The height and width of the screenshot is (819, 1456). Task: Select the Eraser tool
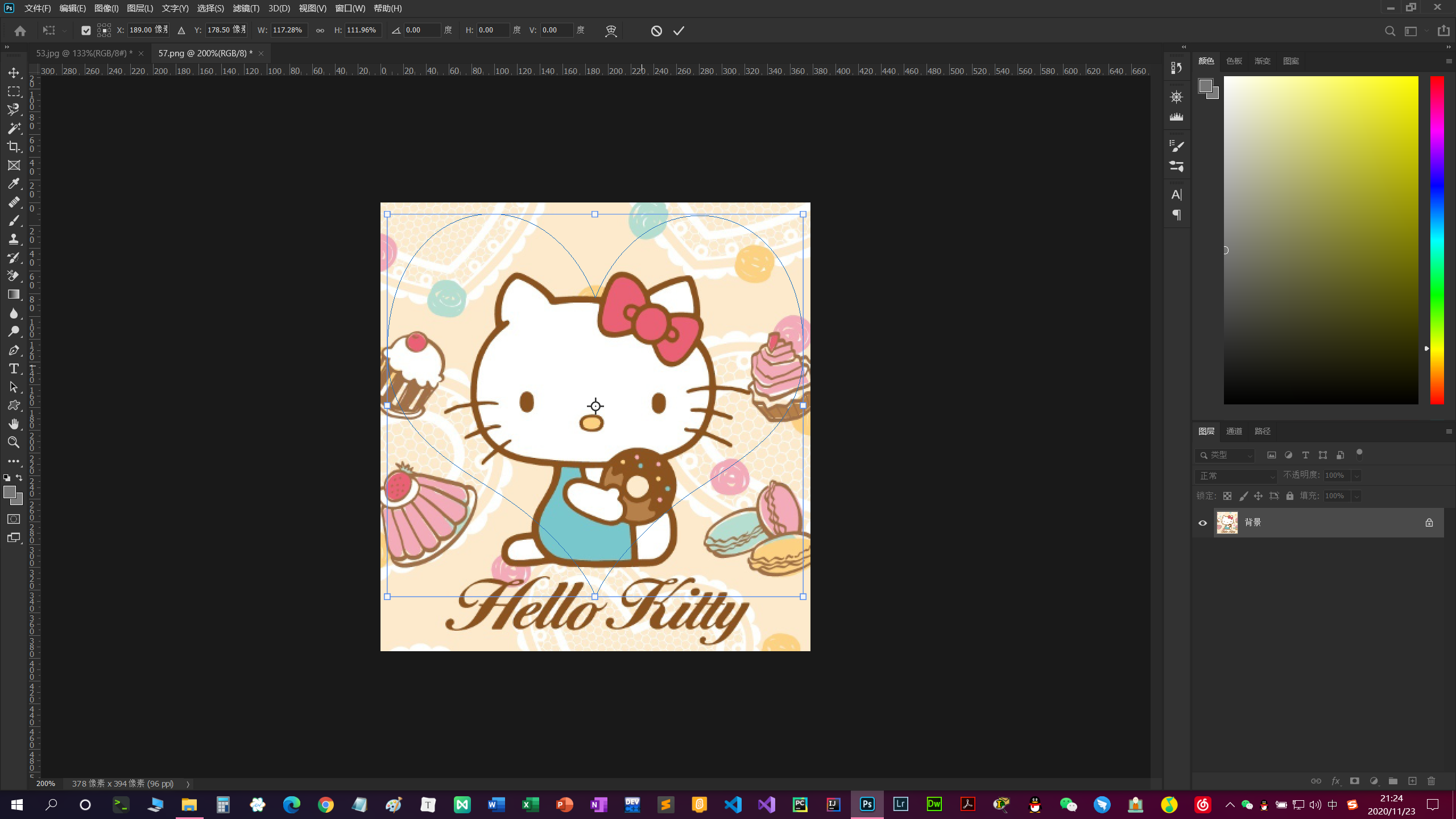point(14,276)
